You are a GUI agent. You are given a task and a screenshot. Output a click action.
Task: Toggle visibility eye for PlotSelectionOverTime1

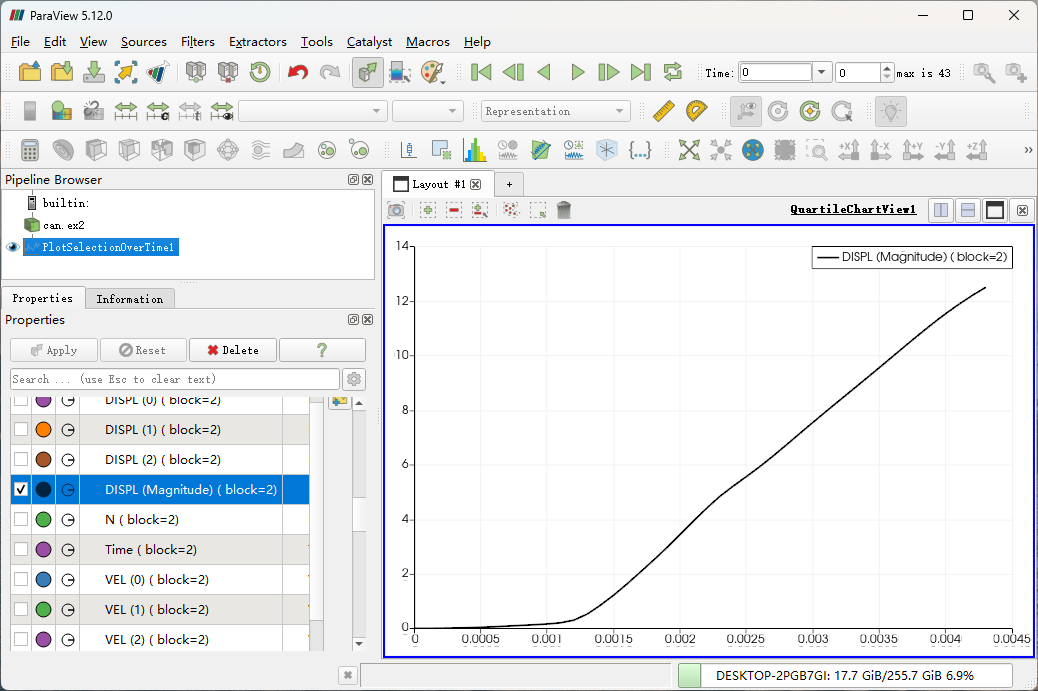[13, 247]
